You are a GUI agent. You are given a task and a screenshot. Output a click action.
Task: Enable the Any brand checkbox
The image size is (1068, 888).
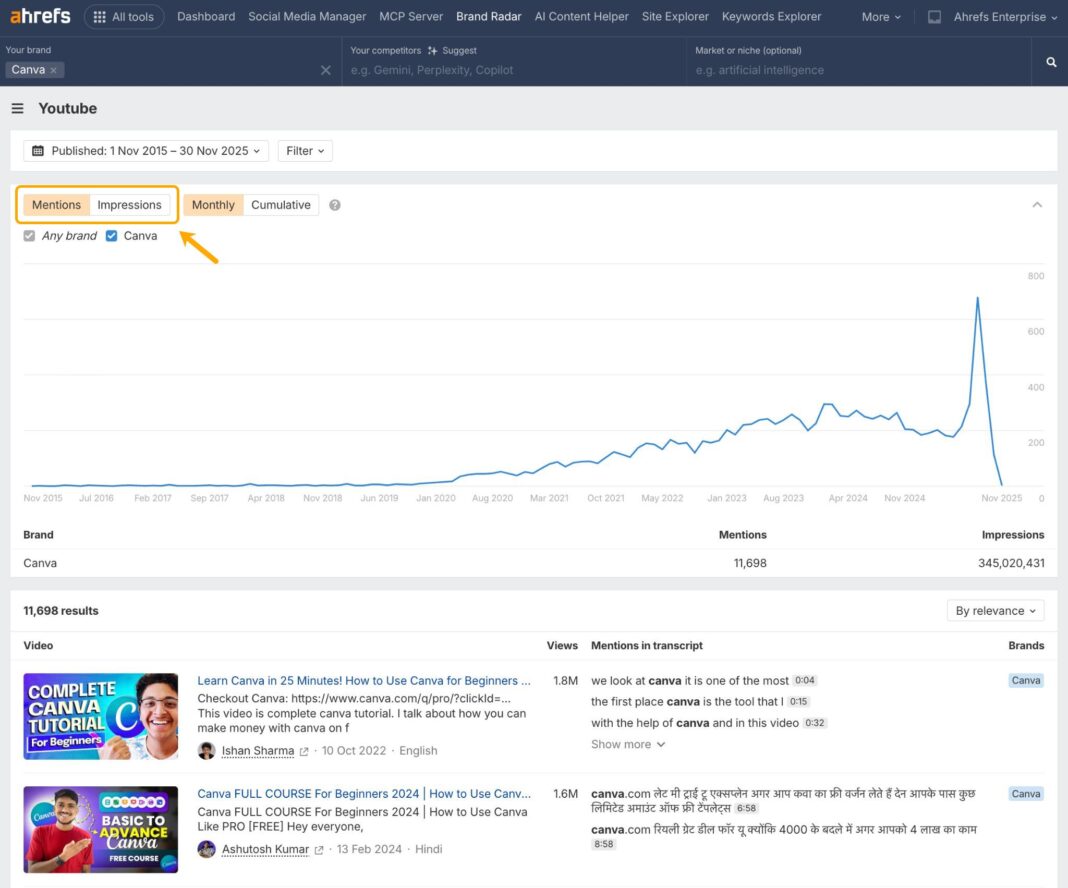click(29, 235)
